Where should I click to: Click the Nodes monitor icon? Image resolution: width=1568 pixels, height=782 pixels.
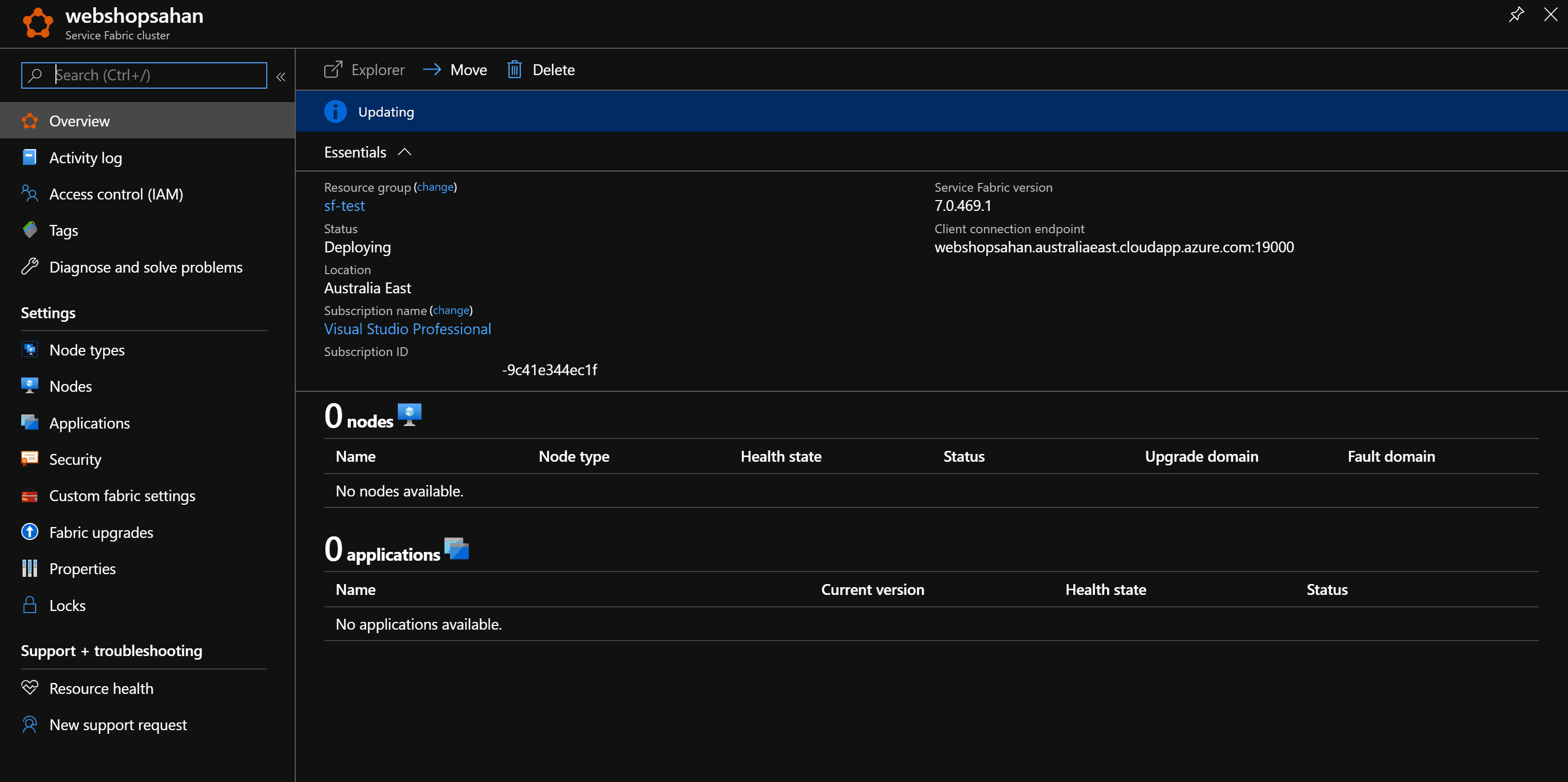pos(29,386)
